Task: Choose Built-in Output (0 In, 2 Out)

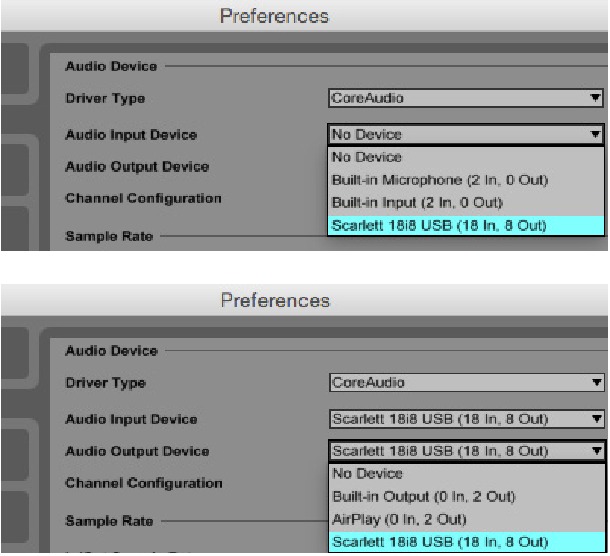Action: click(466, 496)
